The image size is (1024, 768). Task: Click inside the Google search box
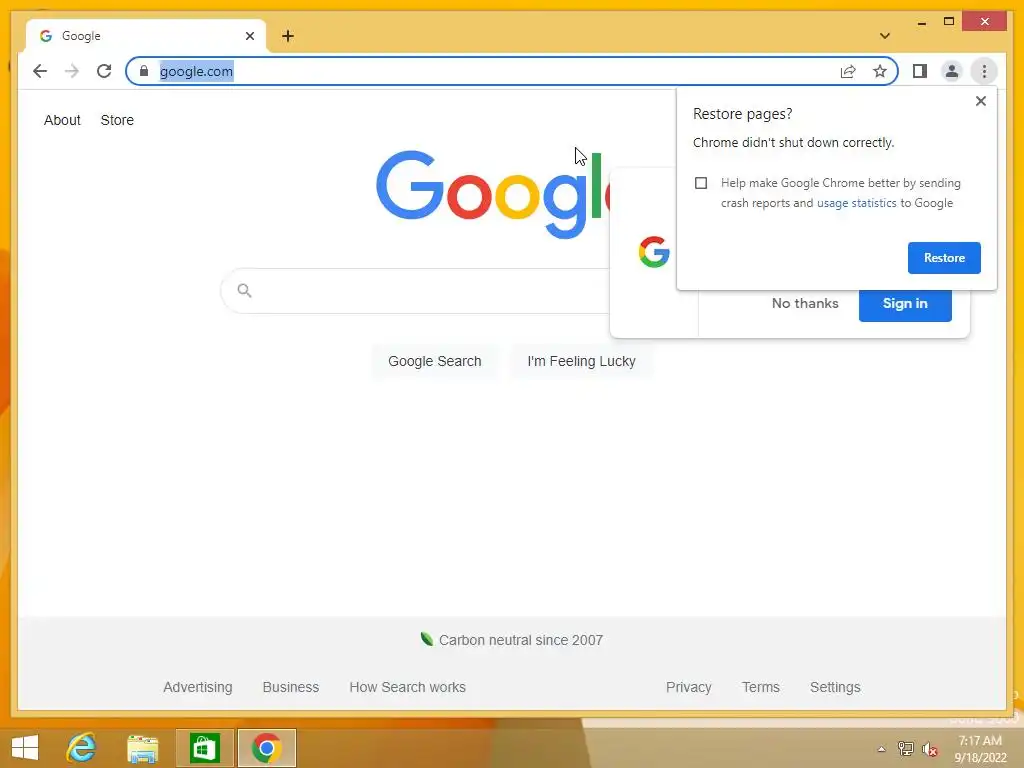(x=418, y=291)
